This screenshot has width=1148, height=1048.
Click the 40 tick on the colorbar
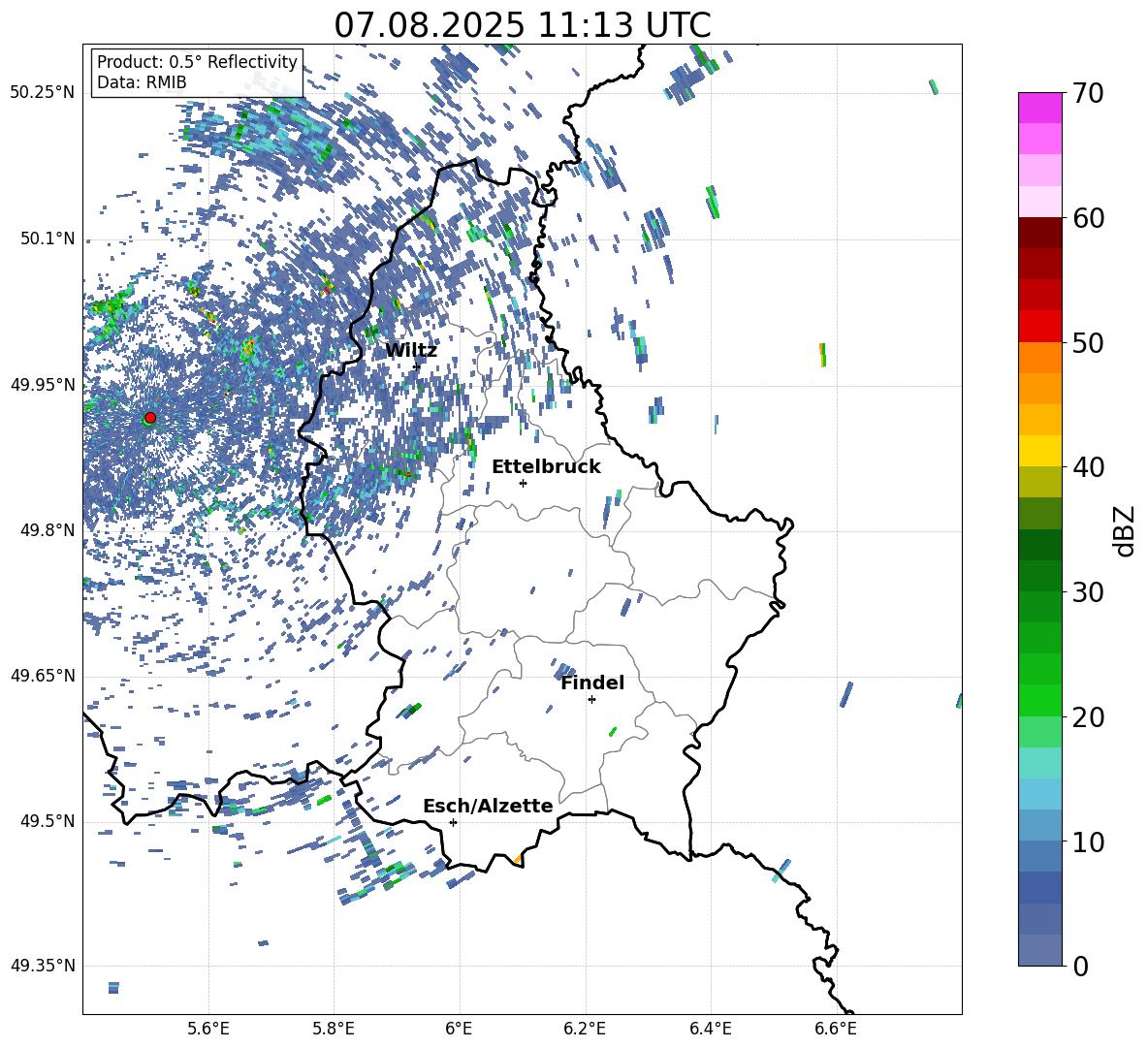pyautogui.click(x=1087, y=467)
